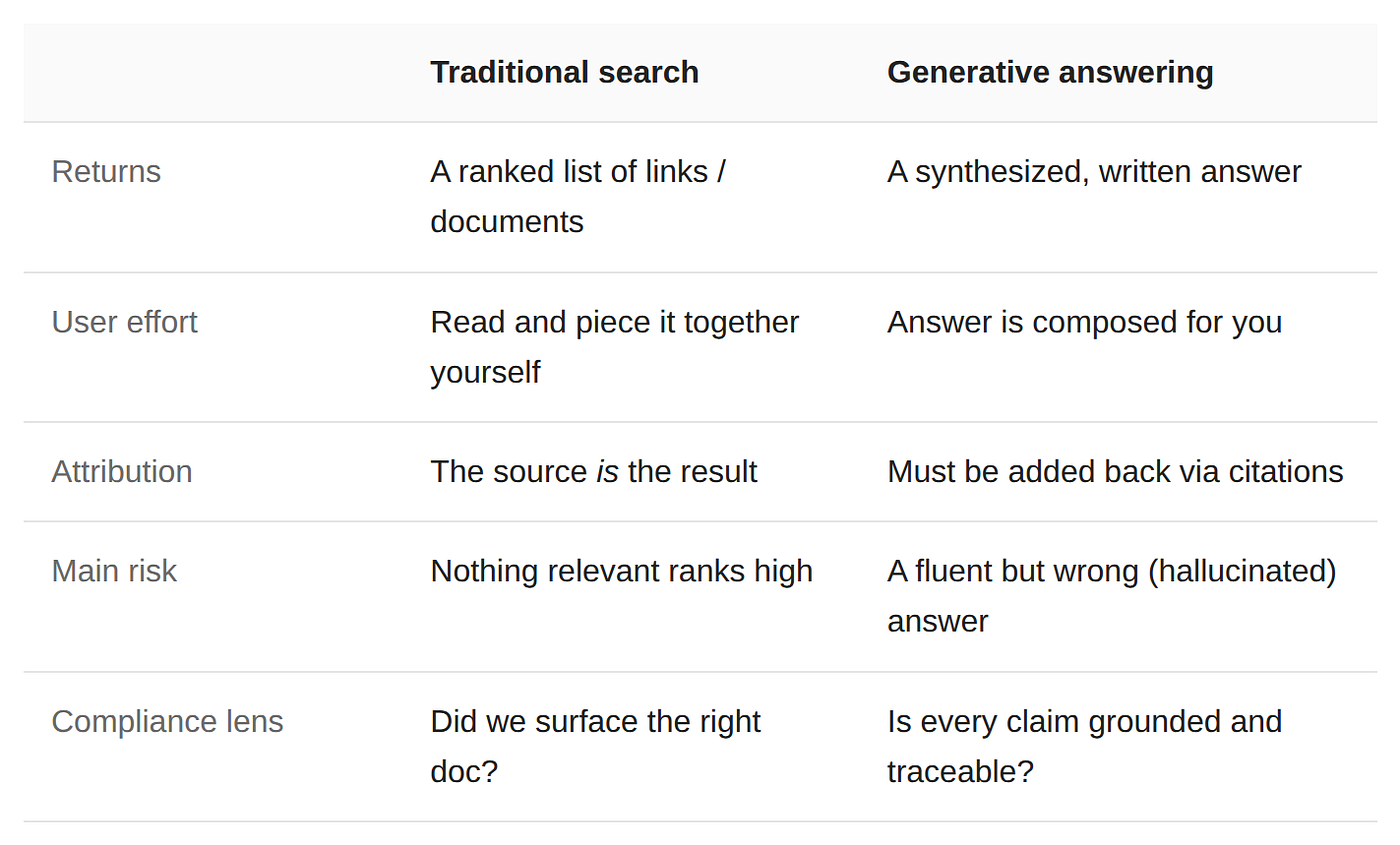Select the 'Main risk' row label

tap(114, 571)
